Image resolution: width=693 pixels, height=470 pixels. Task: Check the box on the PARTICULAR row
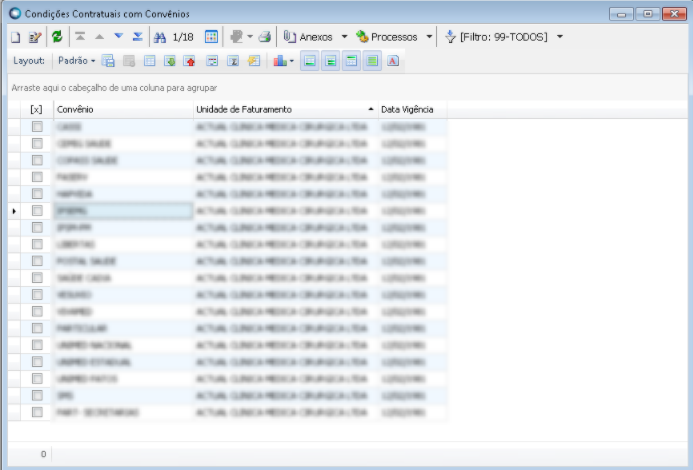37,329
